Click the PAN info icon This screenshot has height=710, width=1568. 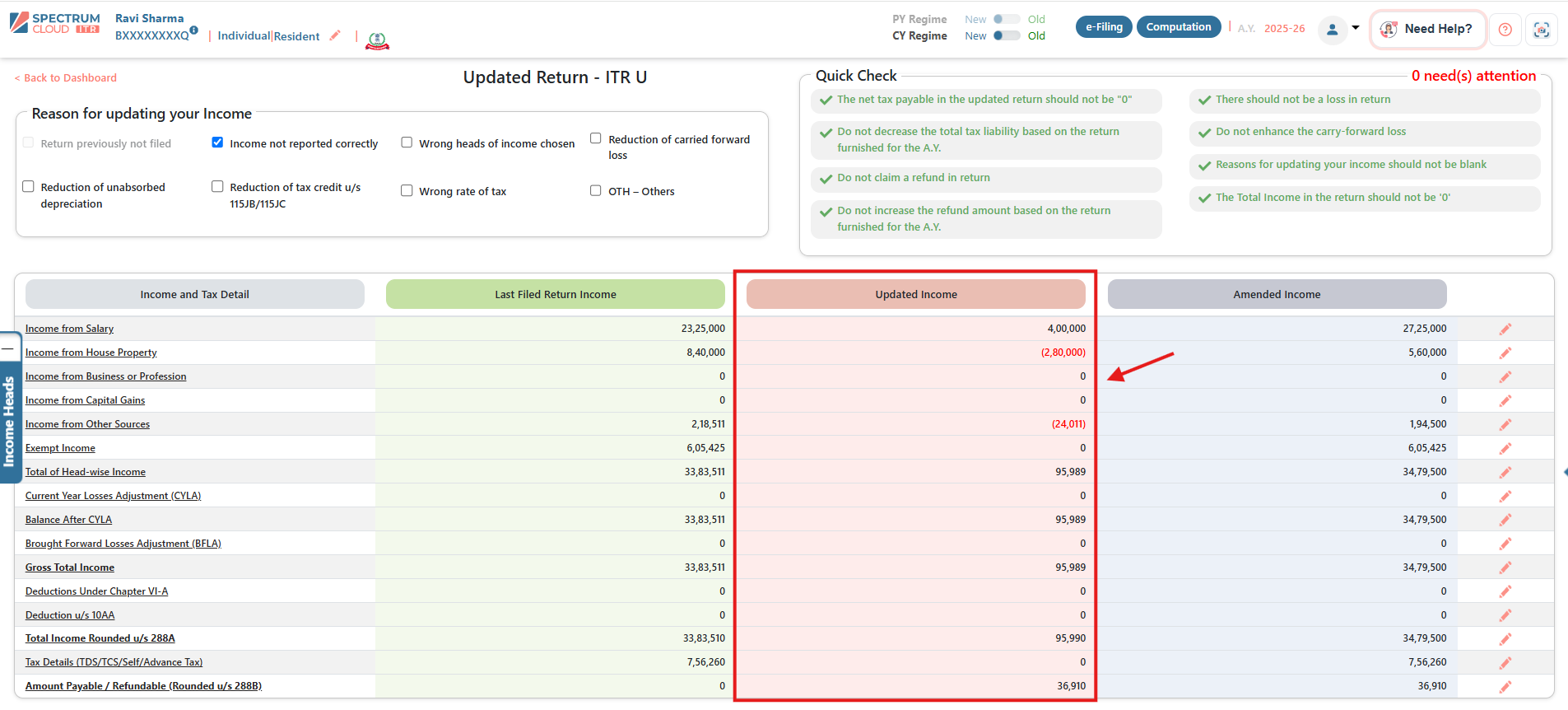click(x=193, y=30)
